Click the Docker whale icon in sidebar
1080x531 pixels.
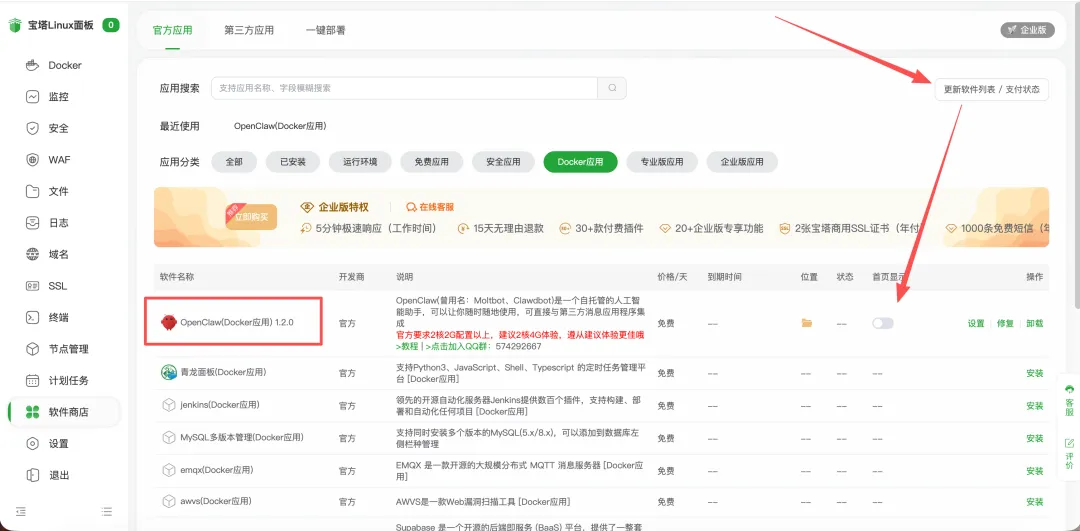pyautogui.click(x=32, y=65)
